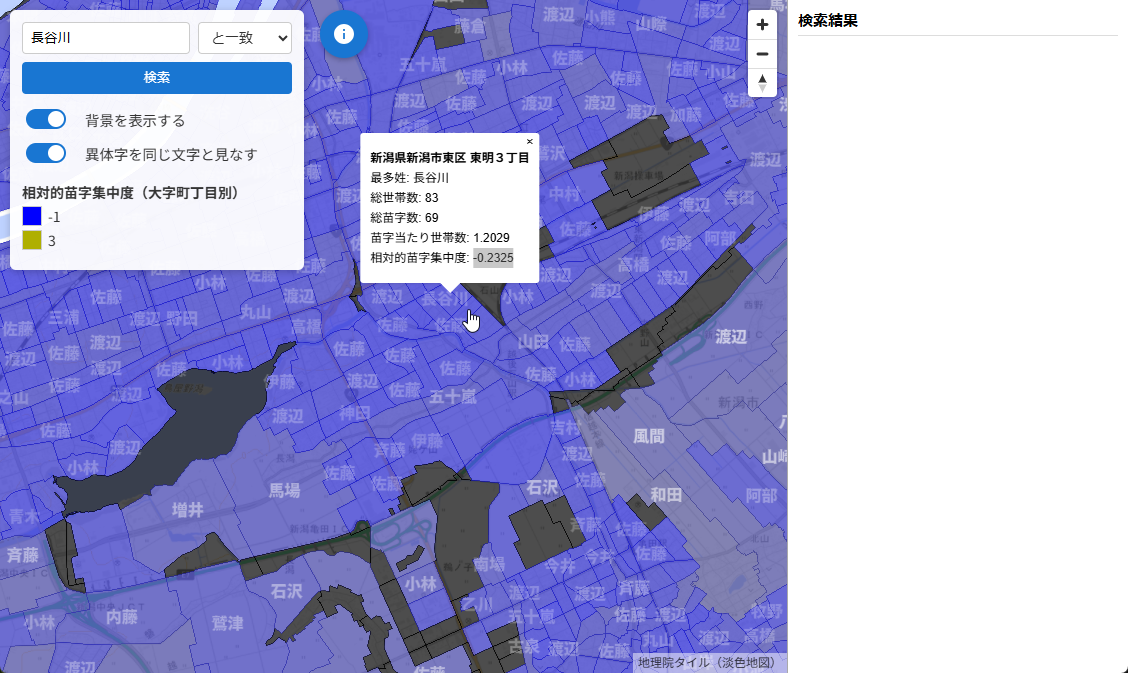Image resolution: width=1128 pixels, height=673 pixels.
Task: Open the info panel via the blue i icon
Action: (x=343, y=33)
